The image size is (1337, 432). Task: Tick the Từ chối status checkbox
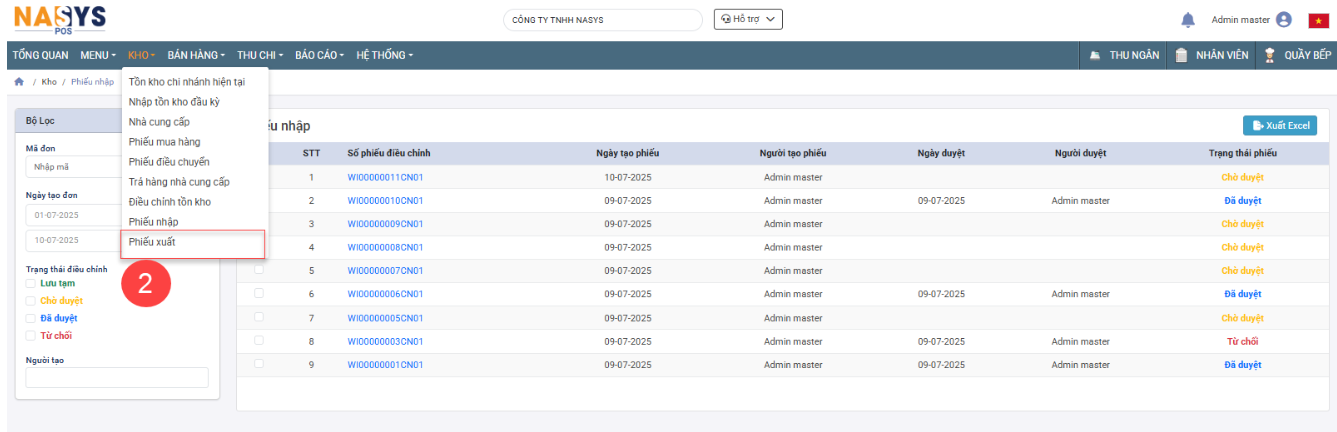point(31,336)
